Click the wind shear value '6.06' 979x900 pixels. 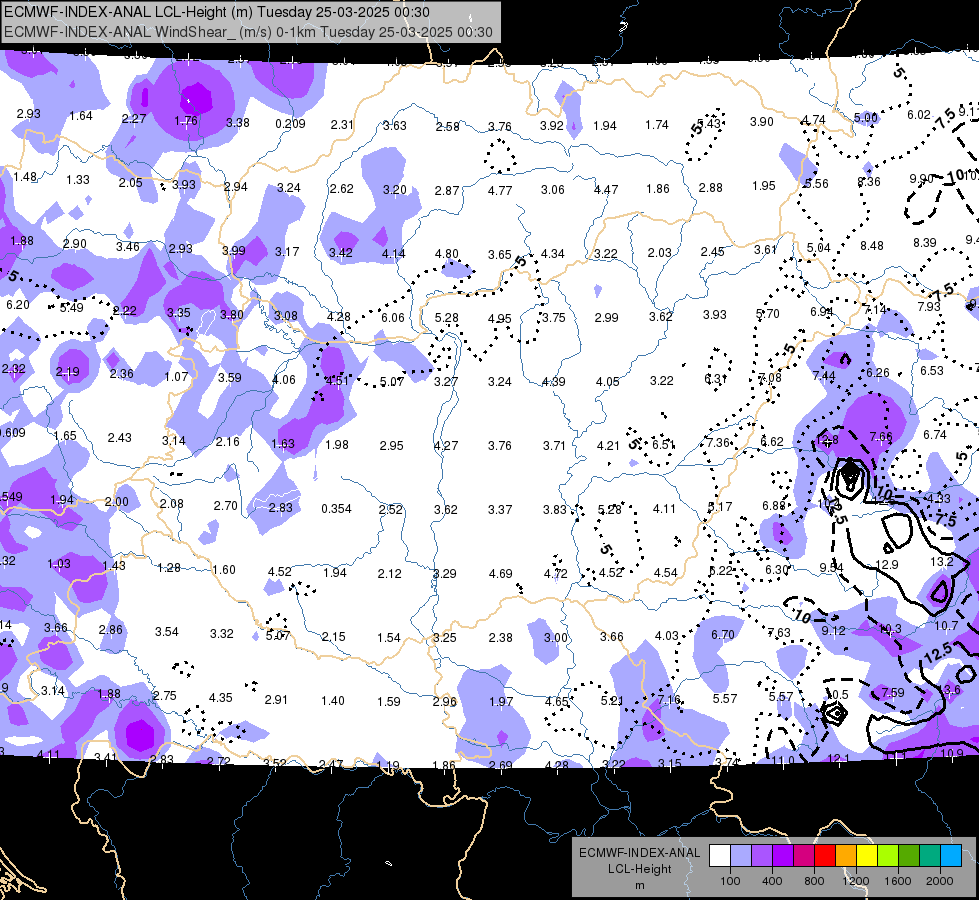393,318
